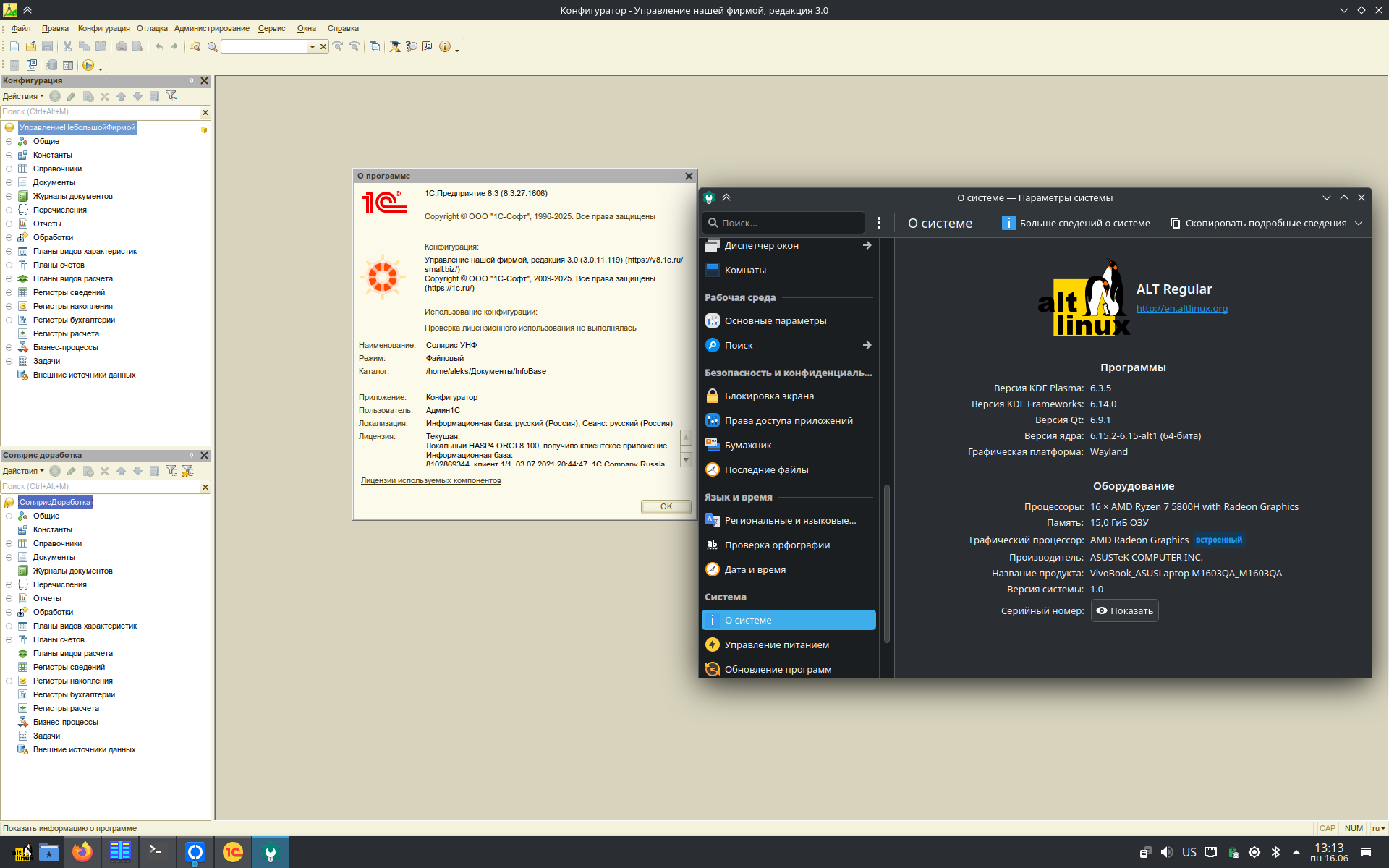Open global search in files icon
Image resolution: width=1389 pixels, height=868 pixels.
[195, 46]
